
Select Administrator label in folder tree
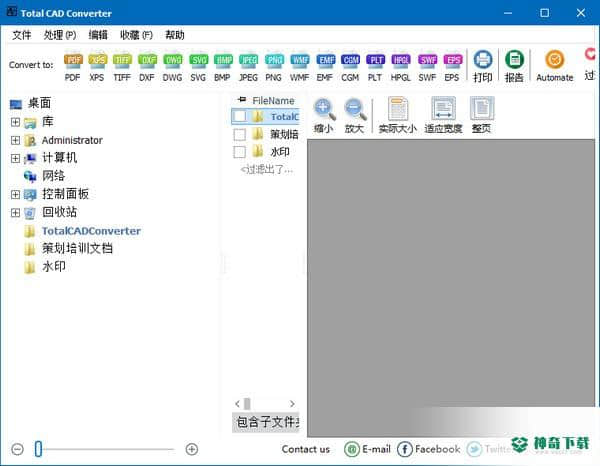coord(72,140)
